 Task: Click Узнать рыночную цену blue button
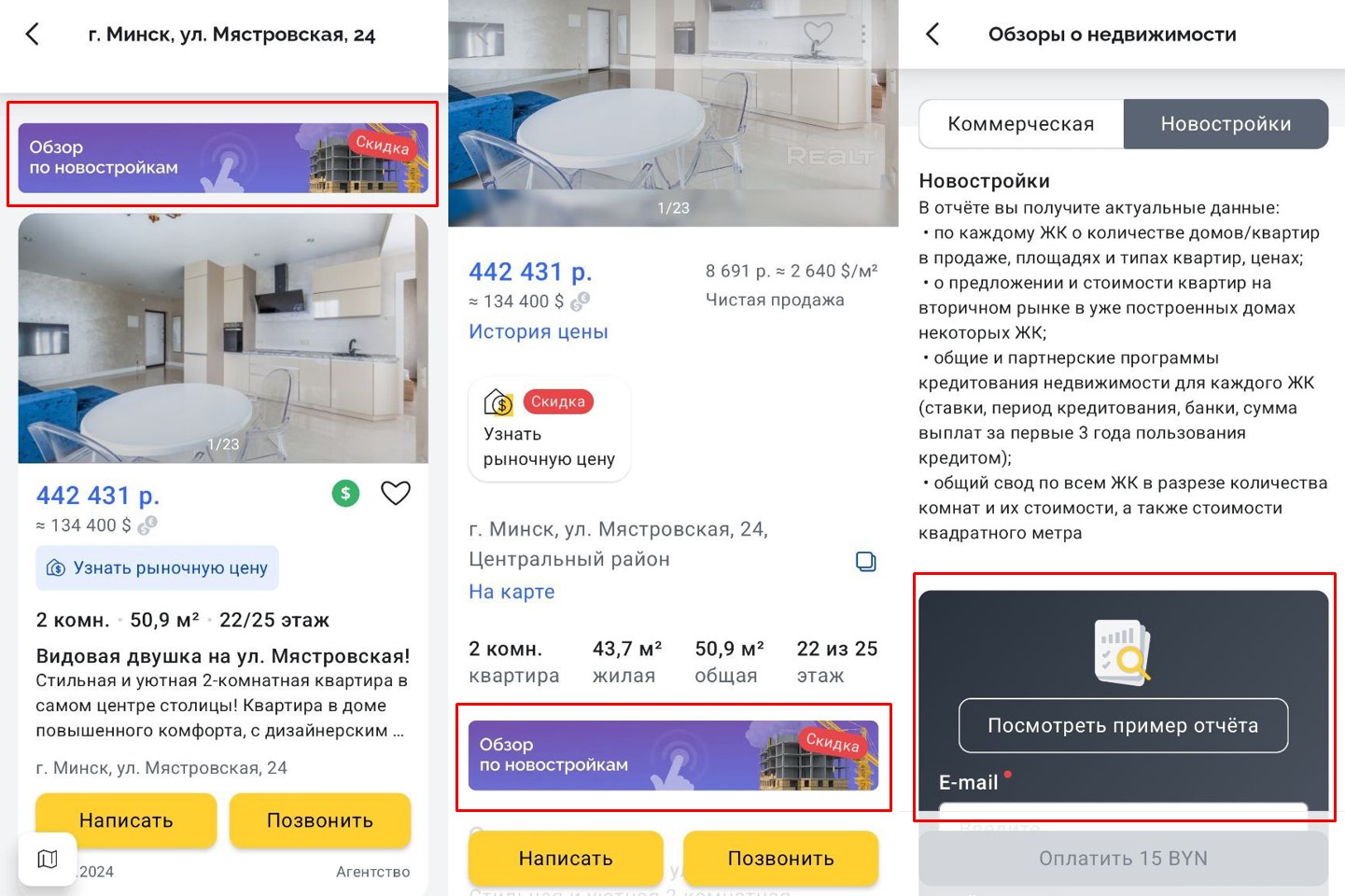click(x=157, y=567)
